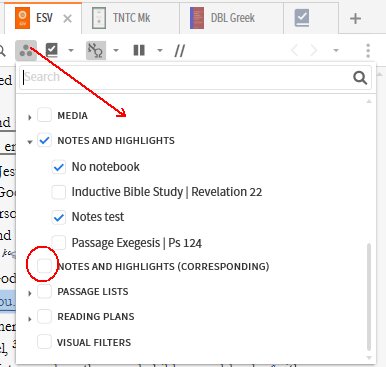Open the panel kebab menu
Screen dimensions: 386x367
click(368, 51)
